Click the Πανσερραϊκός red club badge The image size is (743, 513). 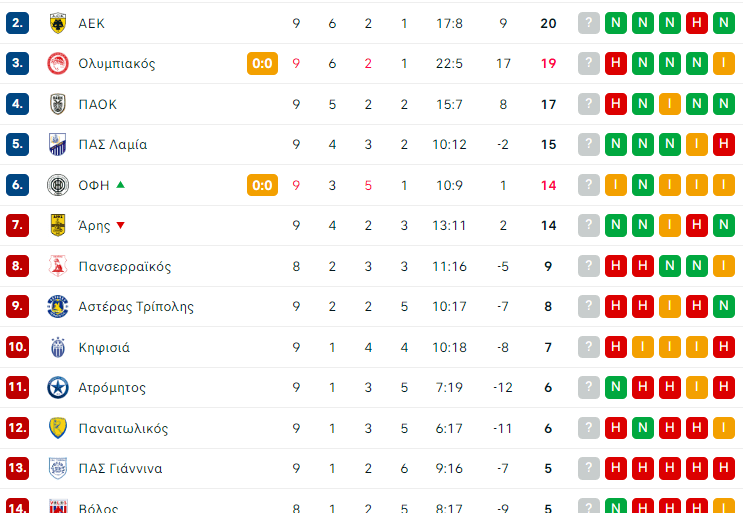pyautogui.click(x=57, y=266)
